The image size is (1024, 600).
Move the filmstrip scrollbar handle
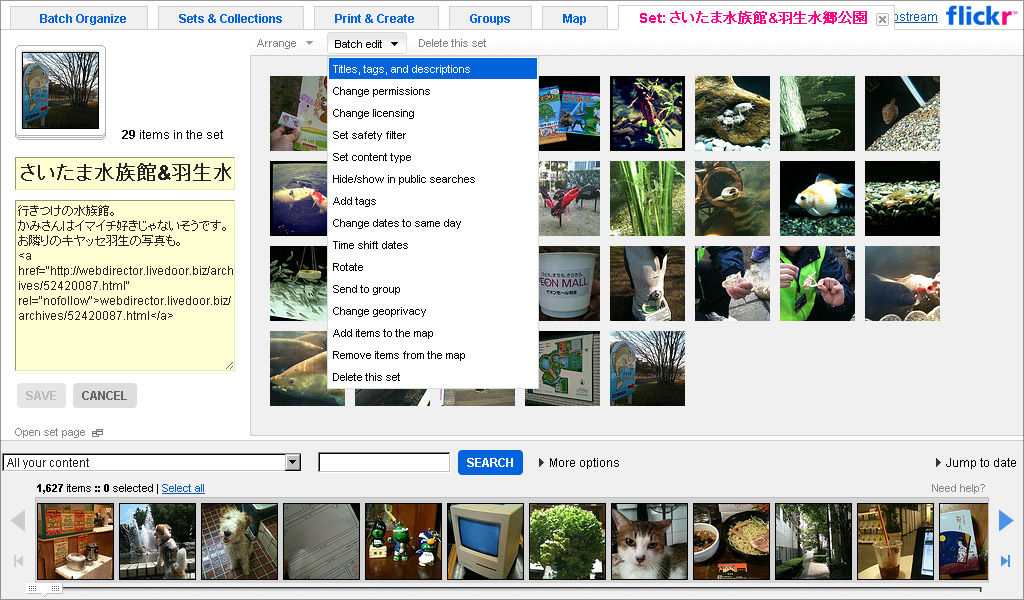[44, 589]
